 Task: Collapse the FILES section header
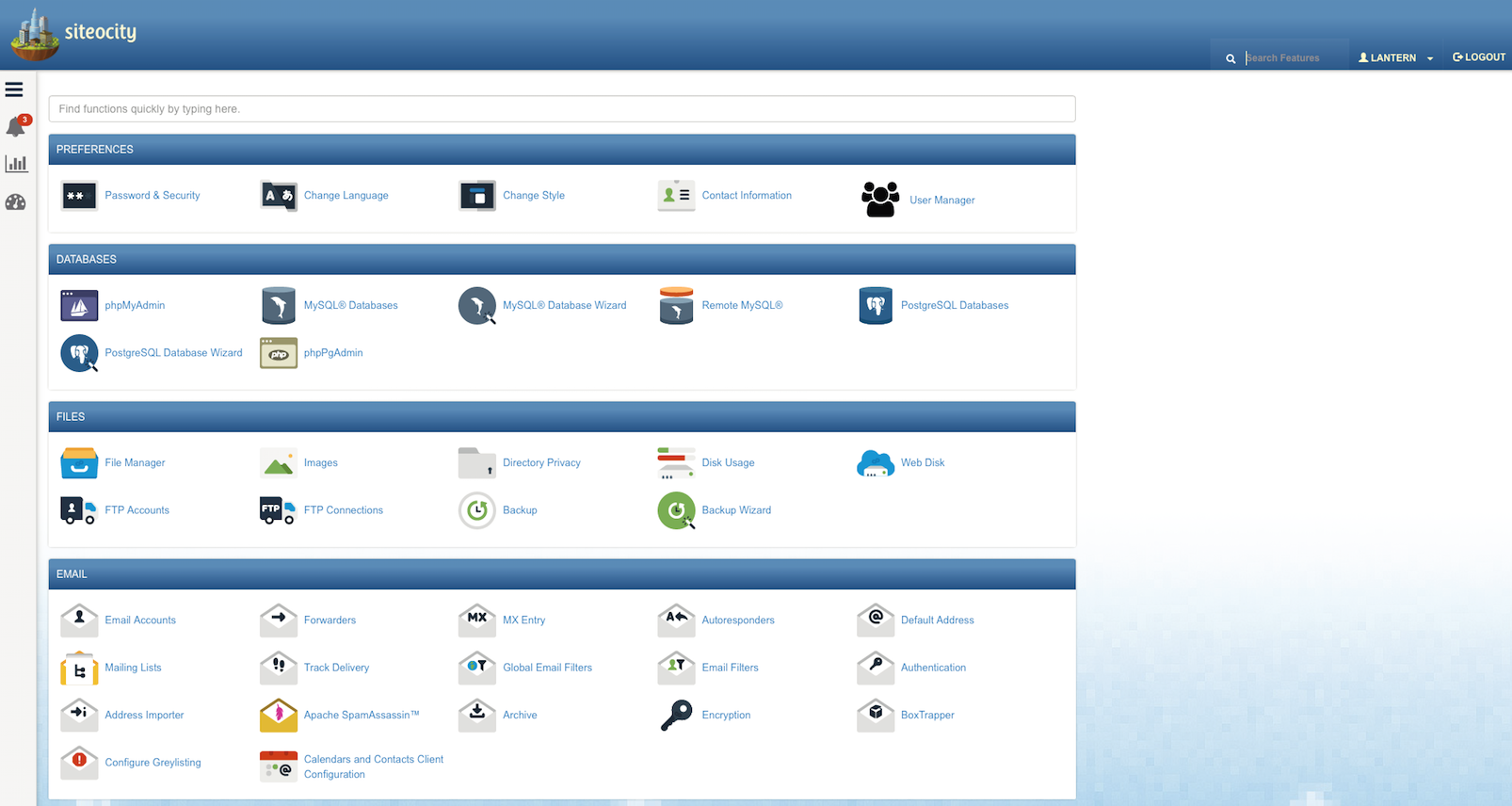coord(562,417)
